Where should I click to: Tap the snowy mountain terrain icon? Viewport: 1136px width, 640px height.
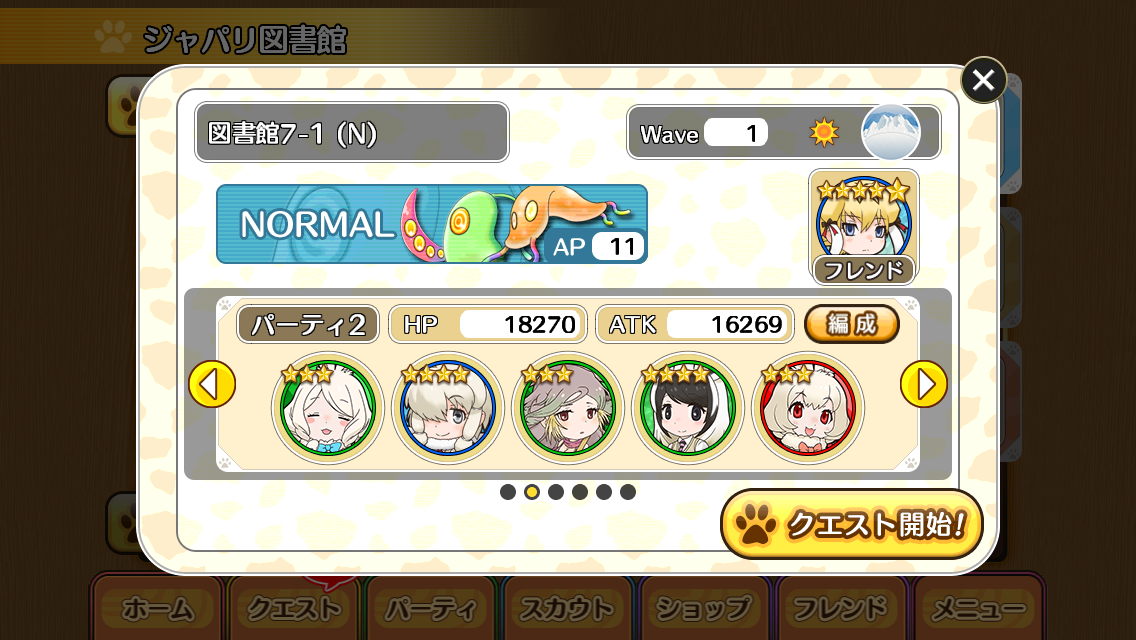[890, 132]
